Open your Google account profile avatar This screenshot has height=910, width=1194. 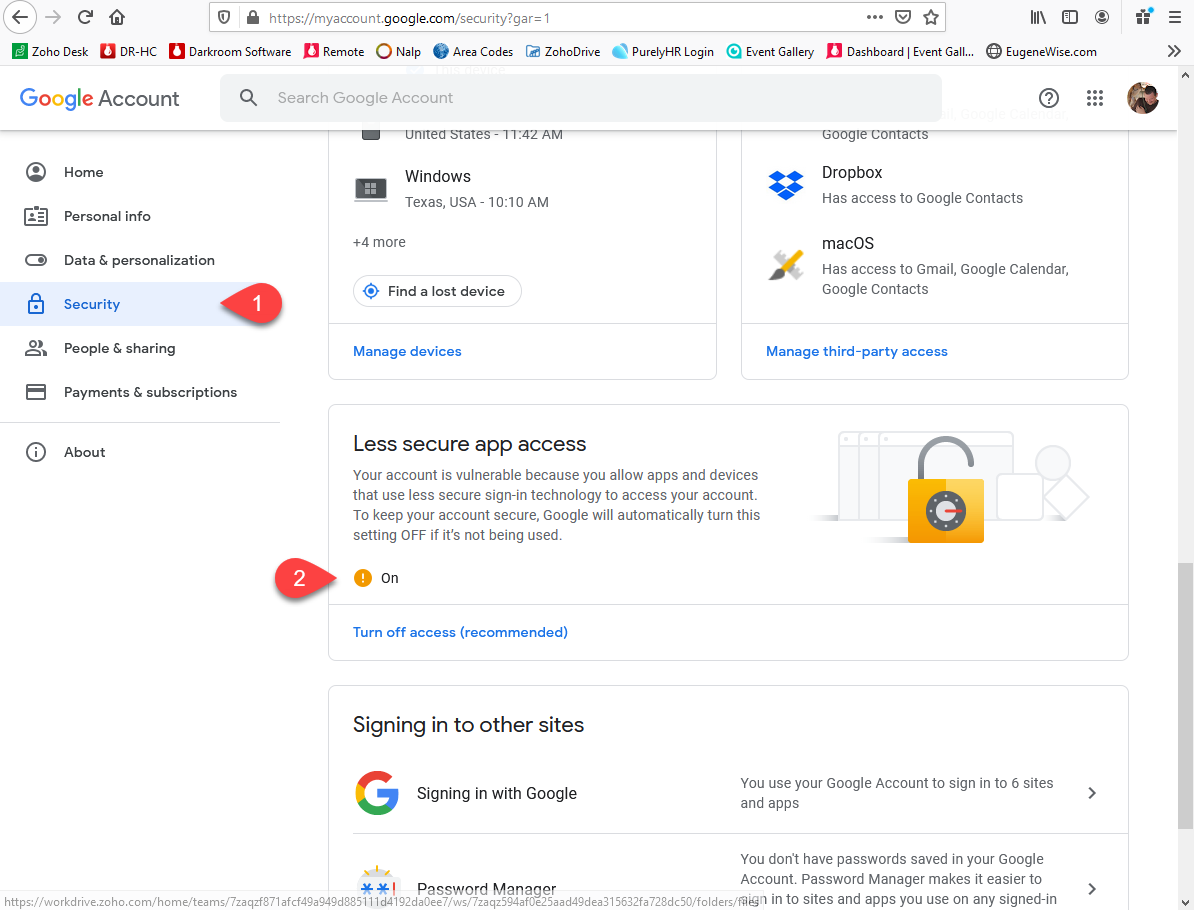pos(1143,98)
